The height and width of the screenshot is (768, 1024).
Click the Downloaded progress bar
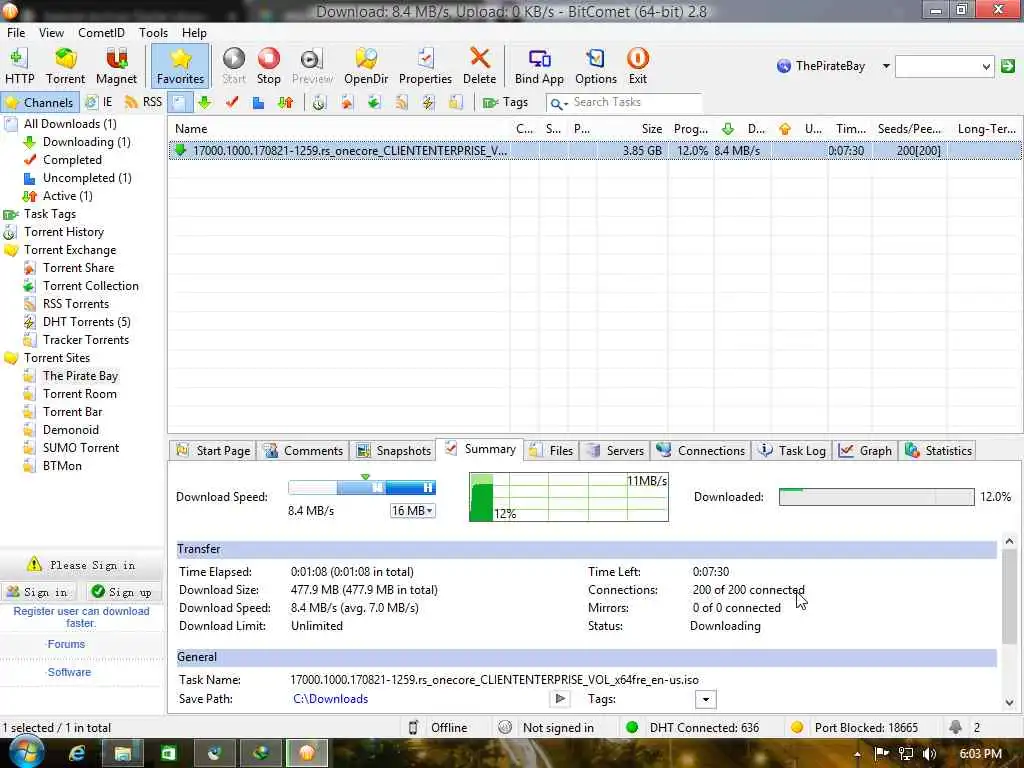[876, 497]
